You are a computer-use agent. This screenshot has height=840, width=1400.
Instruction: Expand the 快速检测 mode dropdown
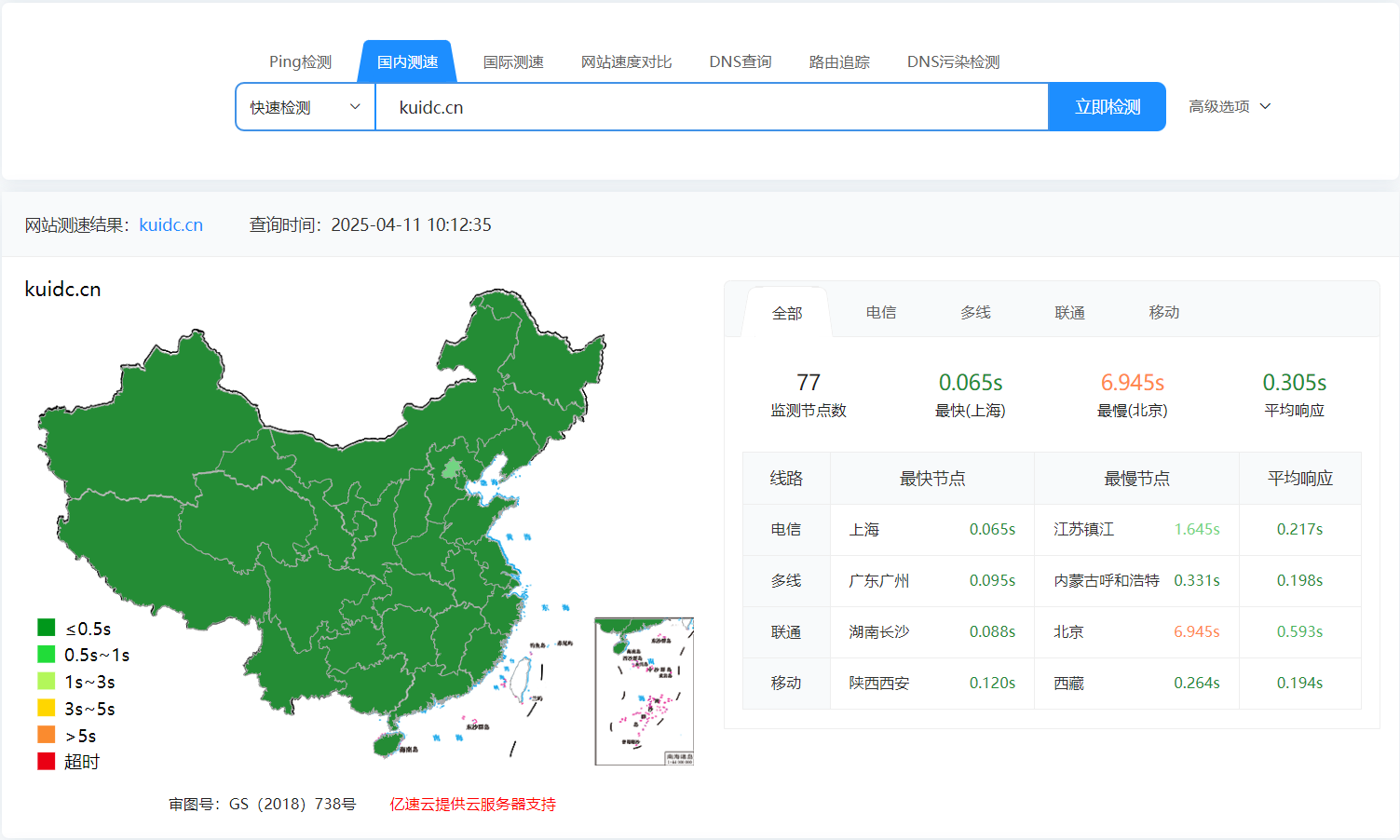point(306,107)
